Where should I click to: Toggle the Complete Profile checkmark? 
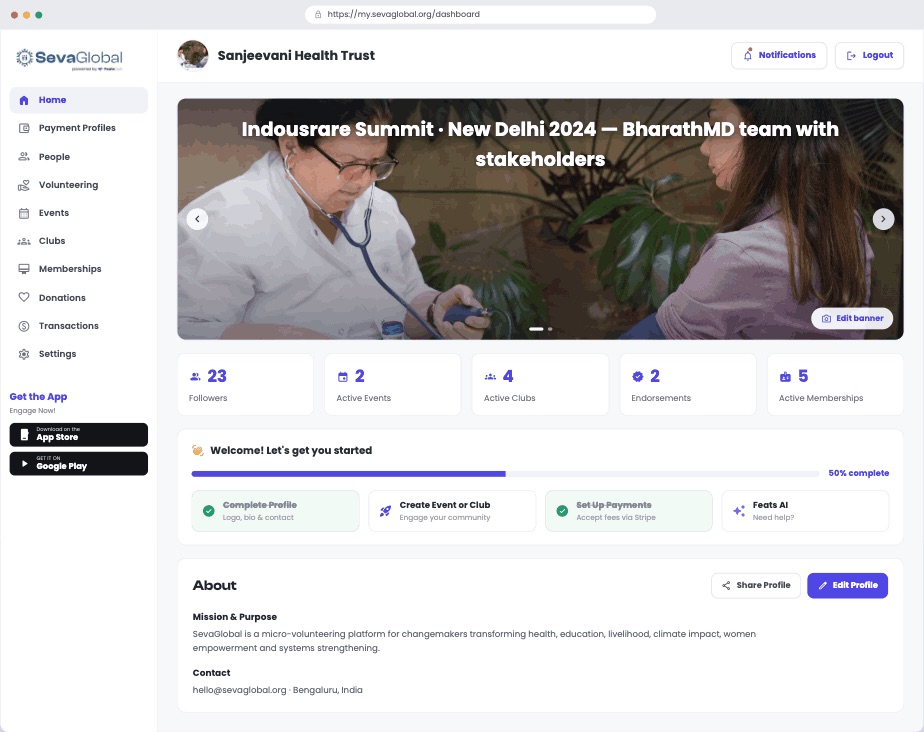coord(209,511)
